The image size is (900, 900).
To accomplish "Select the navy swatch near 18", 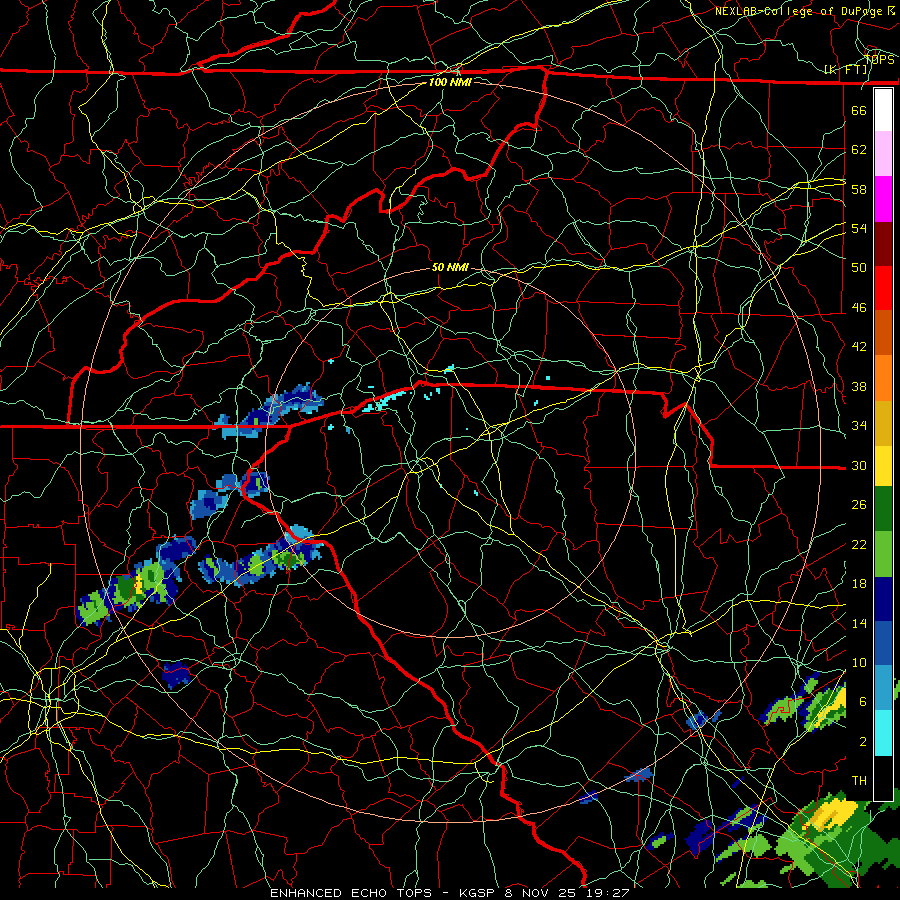I will coord(883,599).
